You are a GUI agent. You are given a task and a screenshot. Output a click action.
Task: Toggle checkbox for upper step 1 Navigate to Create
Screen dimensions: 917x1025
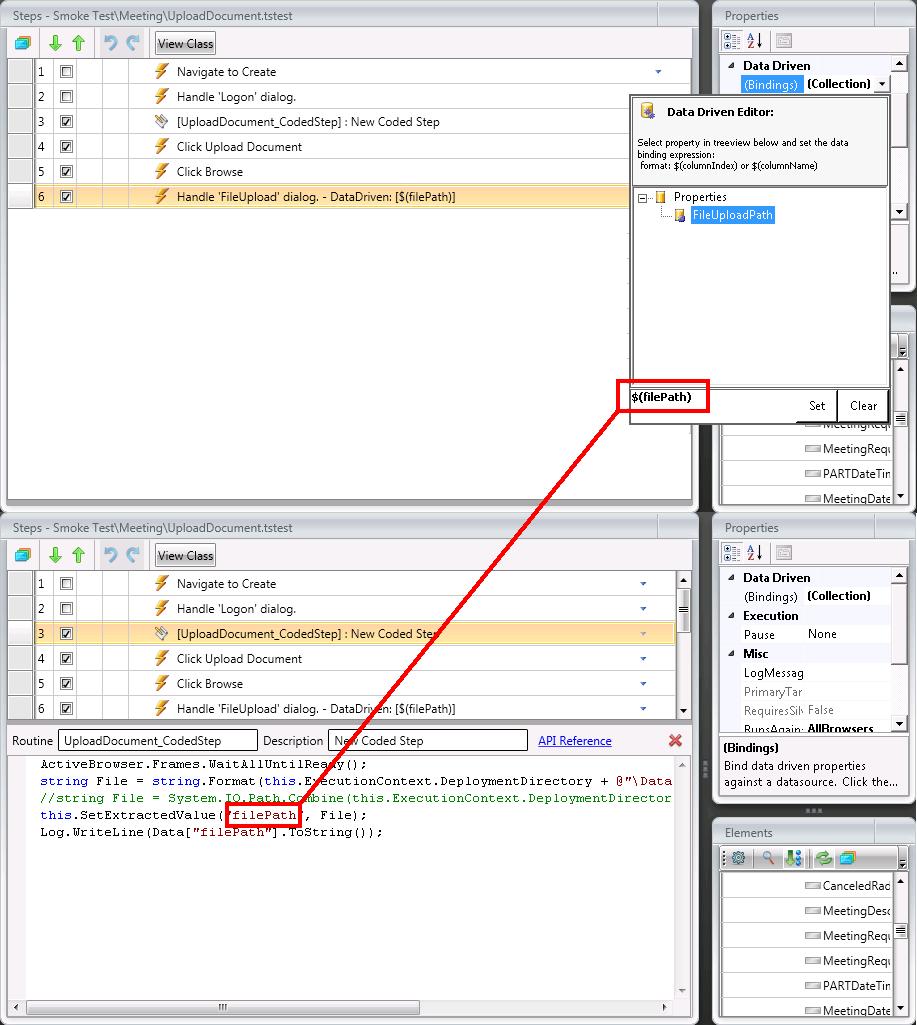coord(66,72)
